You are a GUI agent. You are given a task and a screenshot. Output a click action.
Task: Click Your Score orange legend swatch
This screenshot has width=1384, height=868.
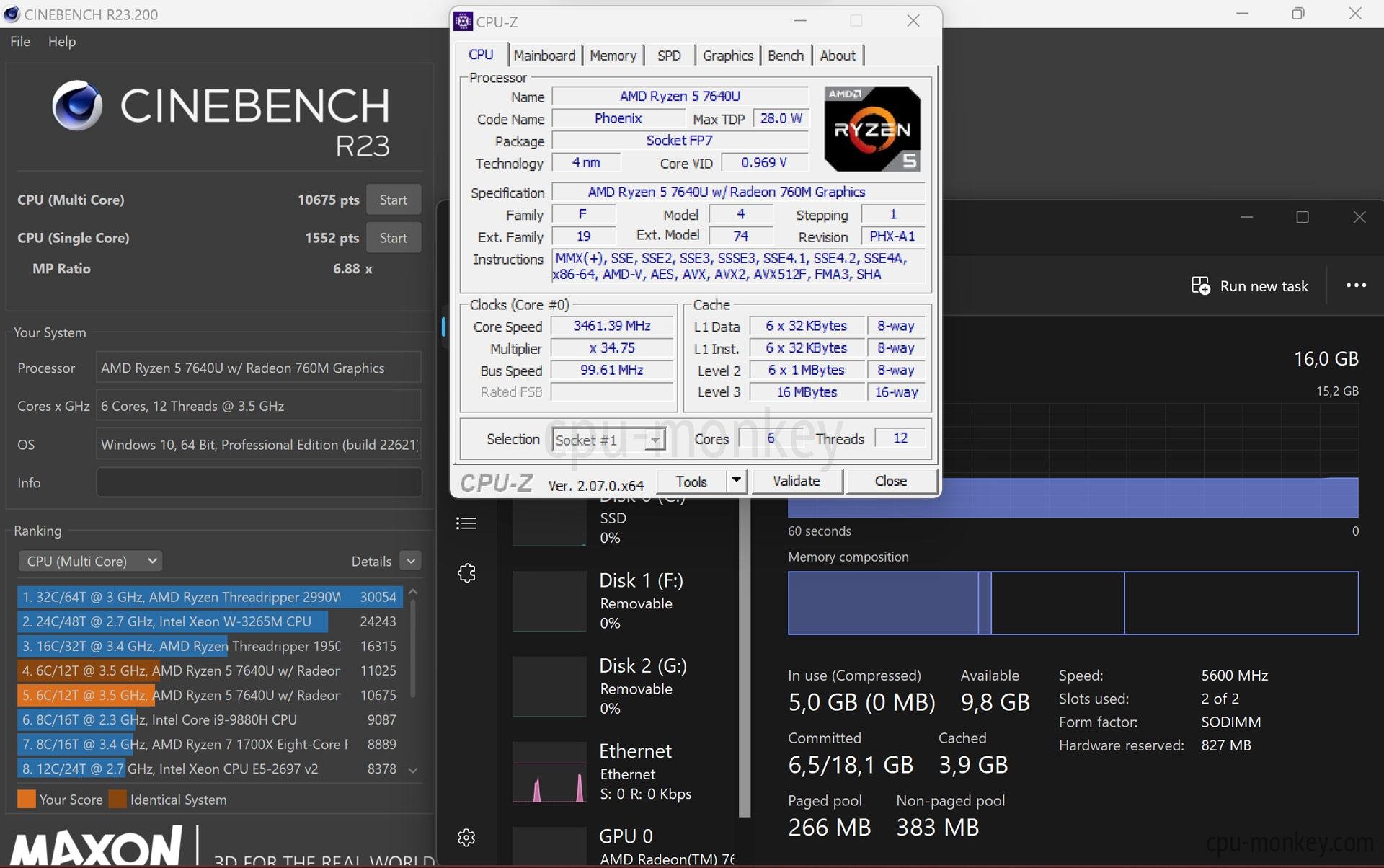pos(27,799)
